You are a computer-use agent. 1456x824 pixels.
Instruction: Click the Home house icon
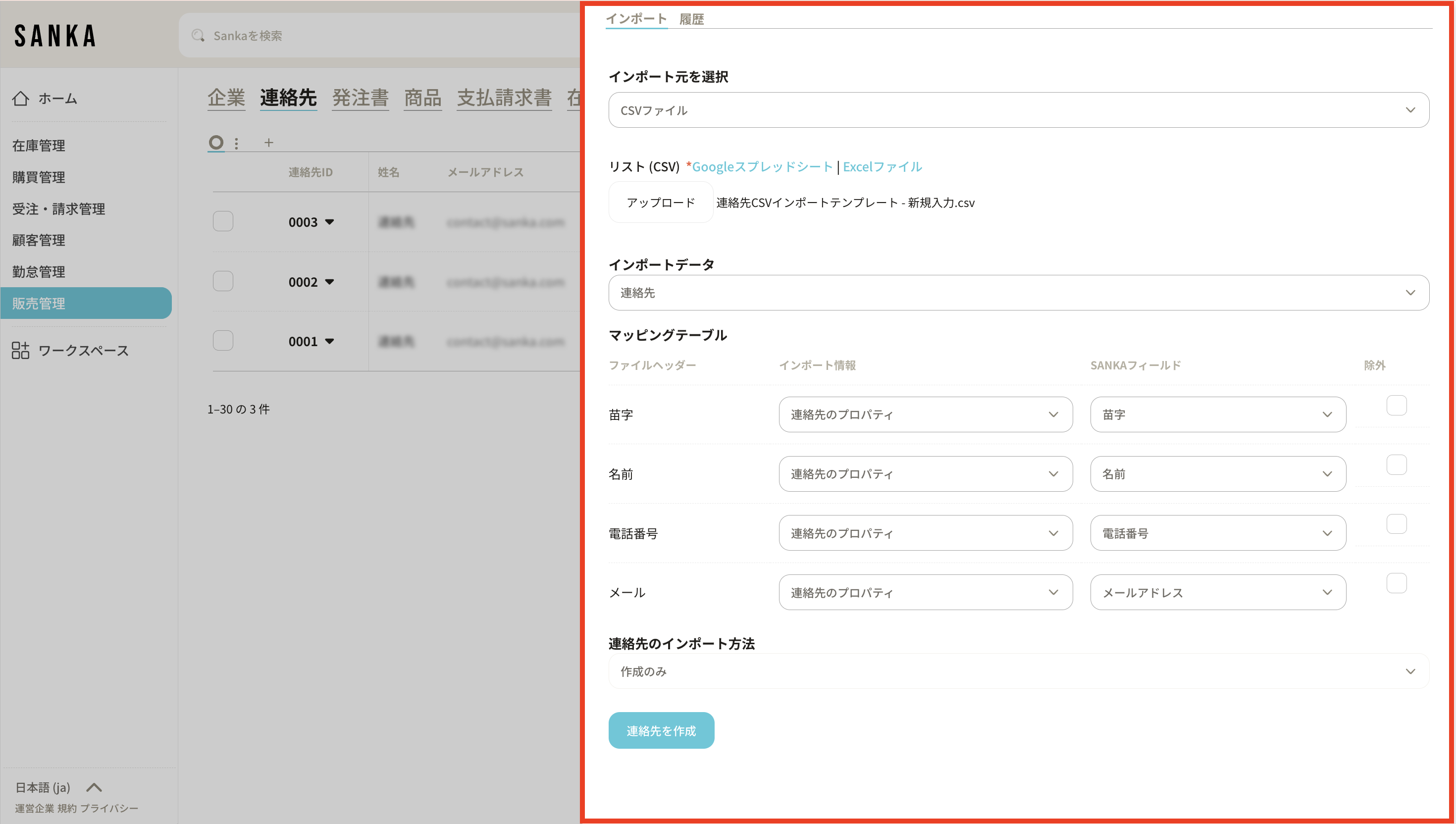pos(20,99)
